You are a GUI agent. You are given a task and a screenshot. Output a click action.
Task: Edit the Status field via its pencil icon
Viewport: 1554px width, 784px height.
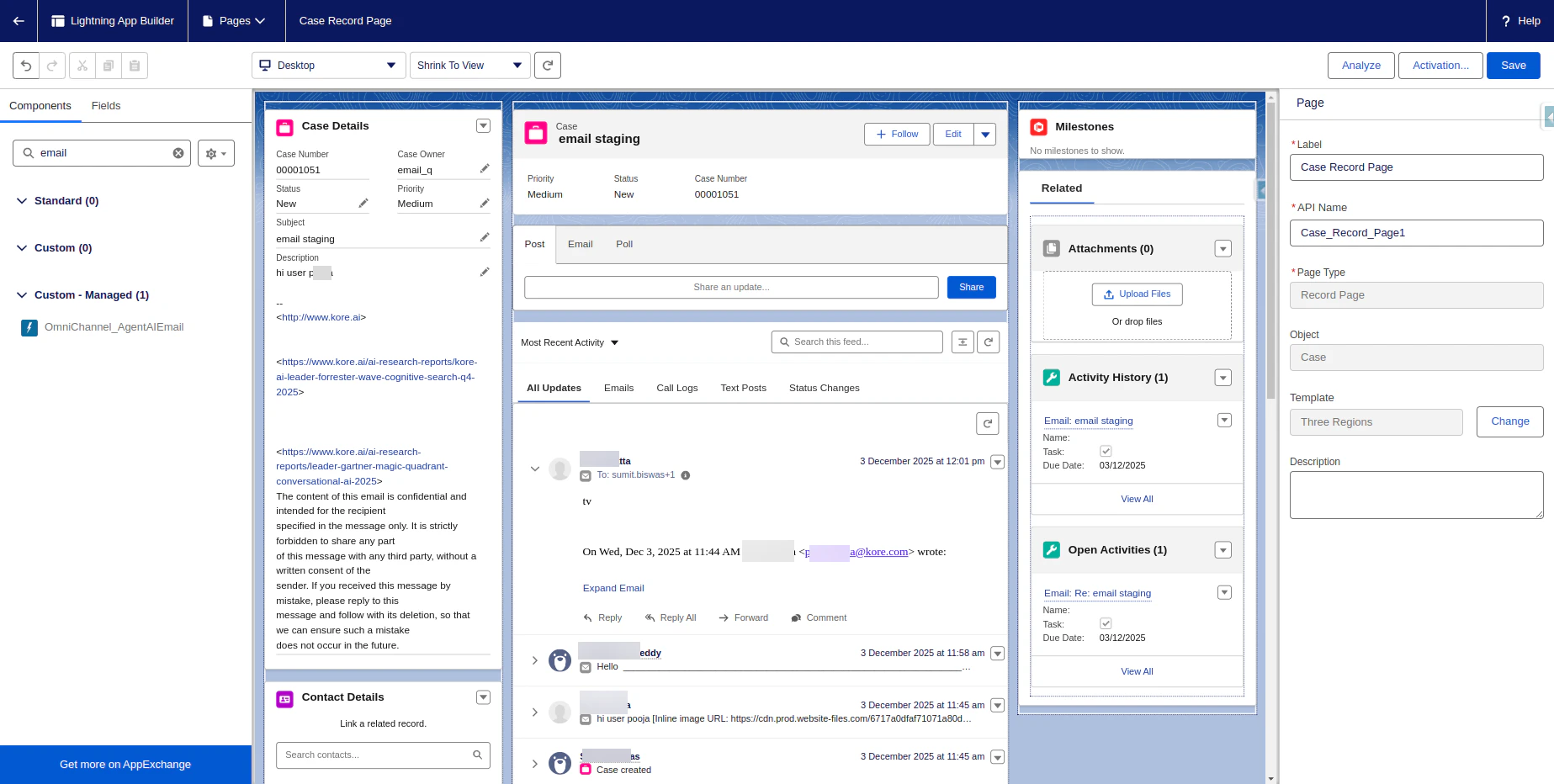(x=363, y=203)
